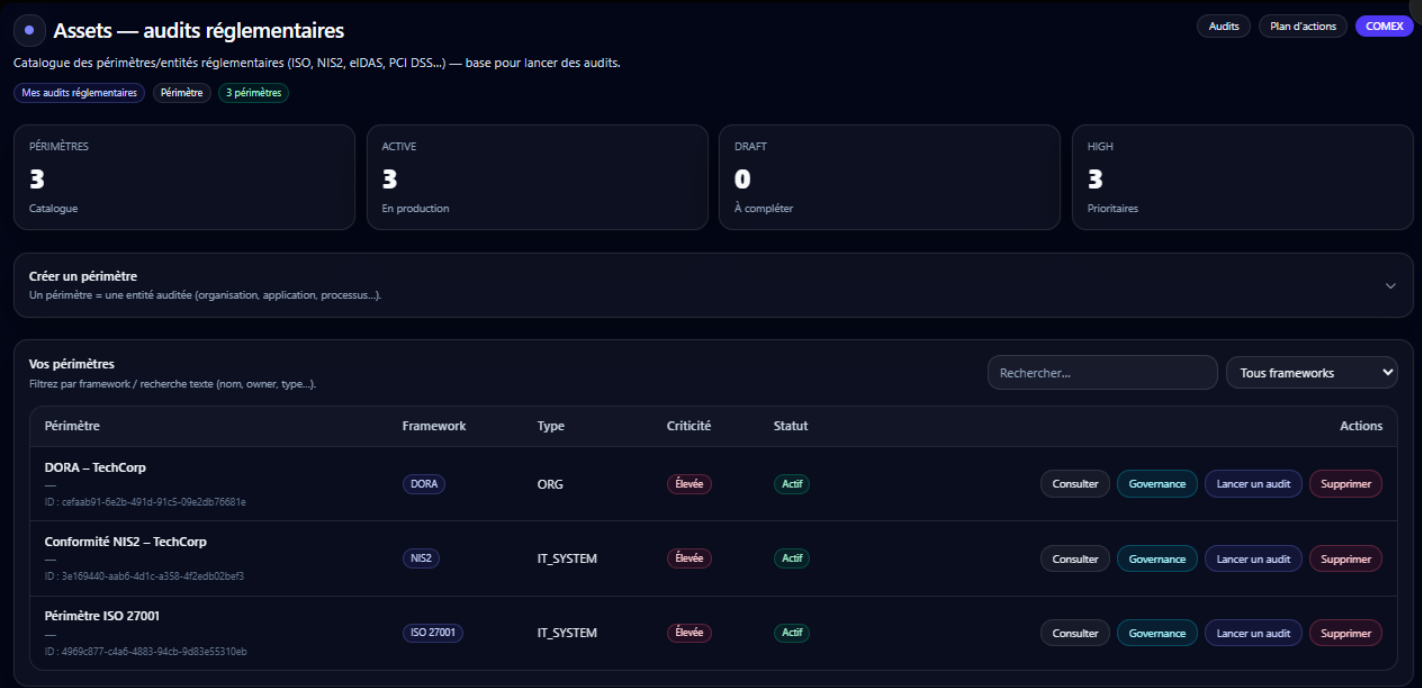
Task: Switch to the COMEX view
Action: coord(1384,27)
